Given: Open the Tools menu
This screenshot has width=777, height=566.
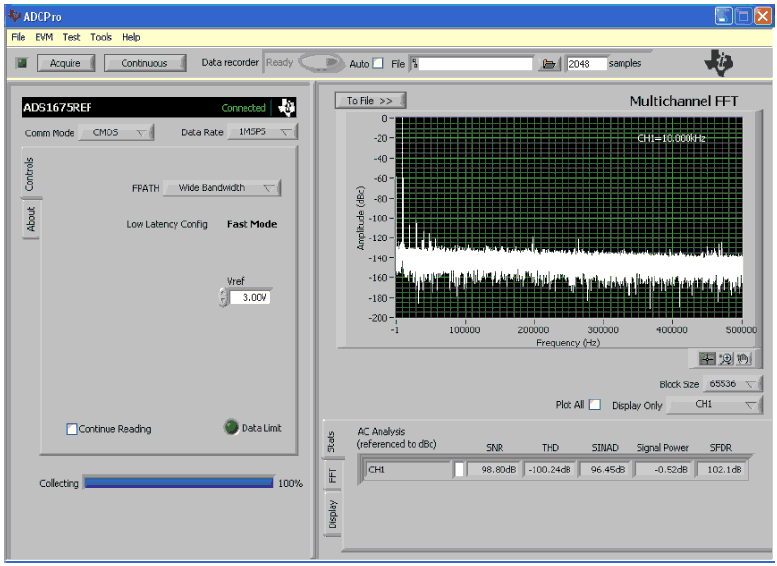Looking at the screenshot, I should point(101,37).
